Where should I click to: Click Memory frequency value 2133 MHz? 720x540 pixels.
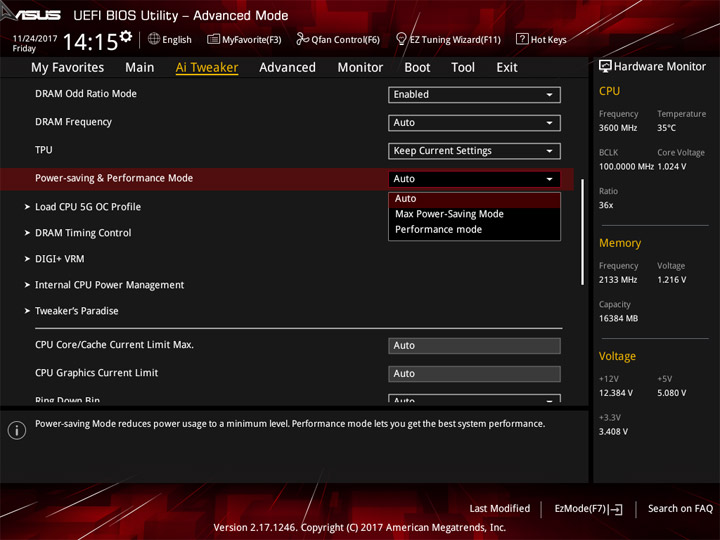[618, 280]
